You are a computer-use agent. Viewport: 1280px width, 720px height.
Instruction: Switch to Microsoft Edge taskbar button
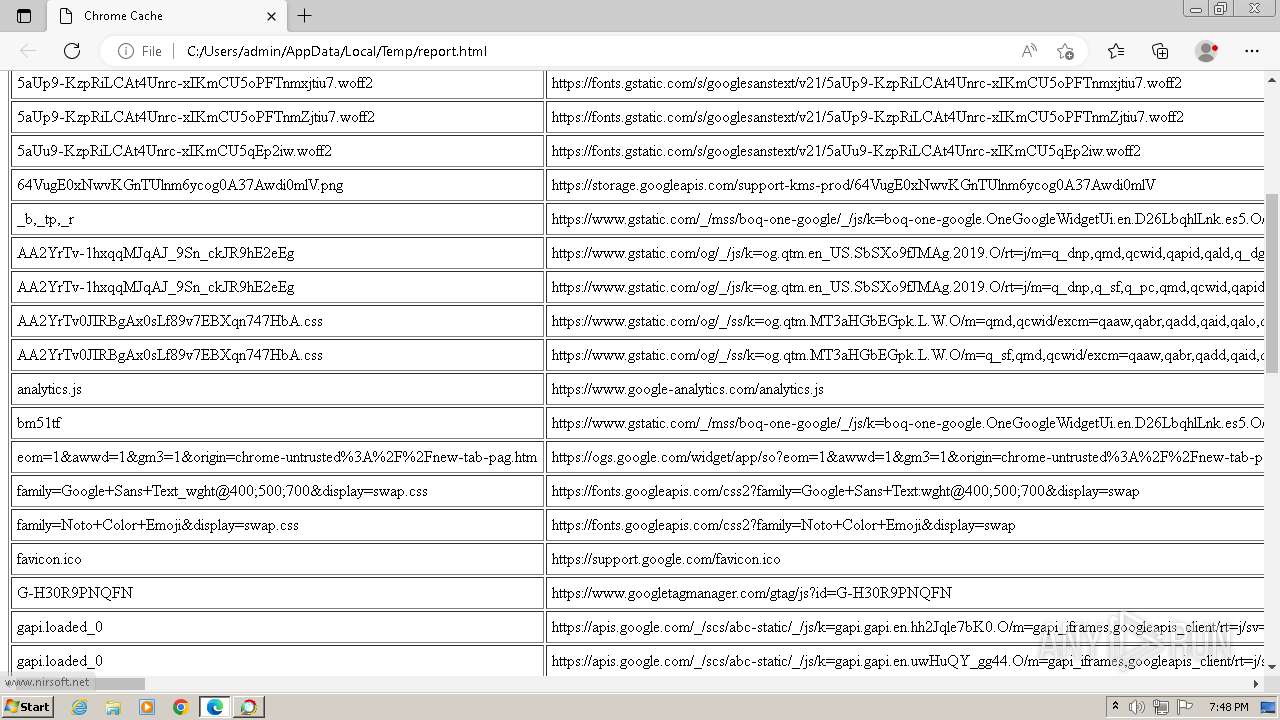[215, 707]
